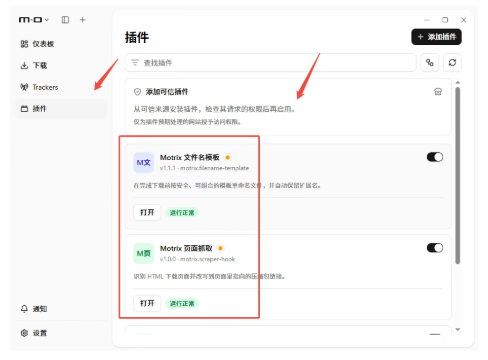
Task: Toggle the sidebar panel icon
Action: (x=65, y=20)
